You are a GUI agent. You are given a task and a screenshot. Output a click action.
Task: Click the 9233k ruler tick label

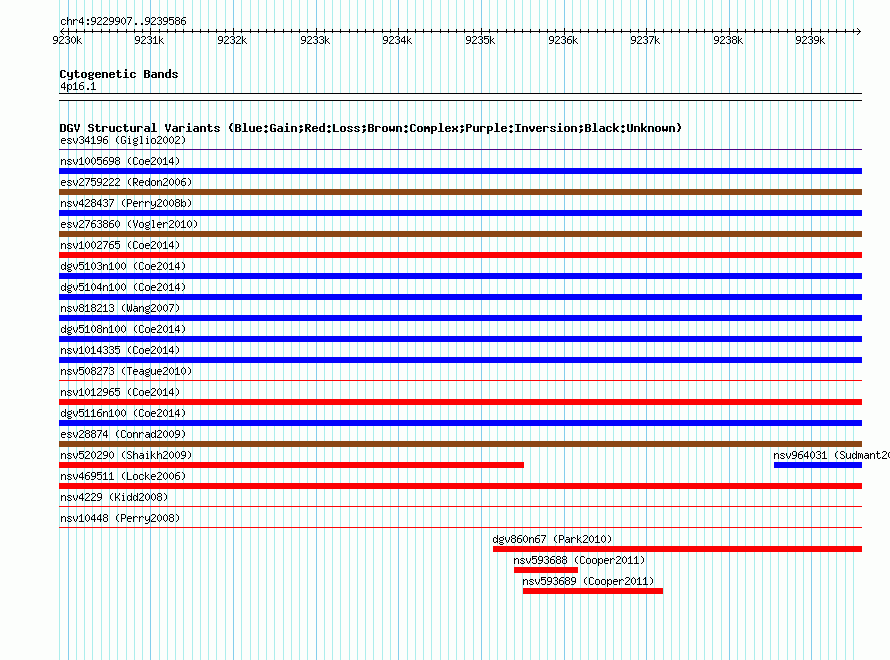[x=315, y=40]
